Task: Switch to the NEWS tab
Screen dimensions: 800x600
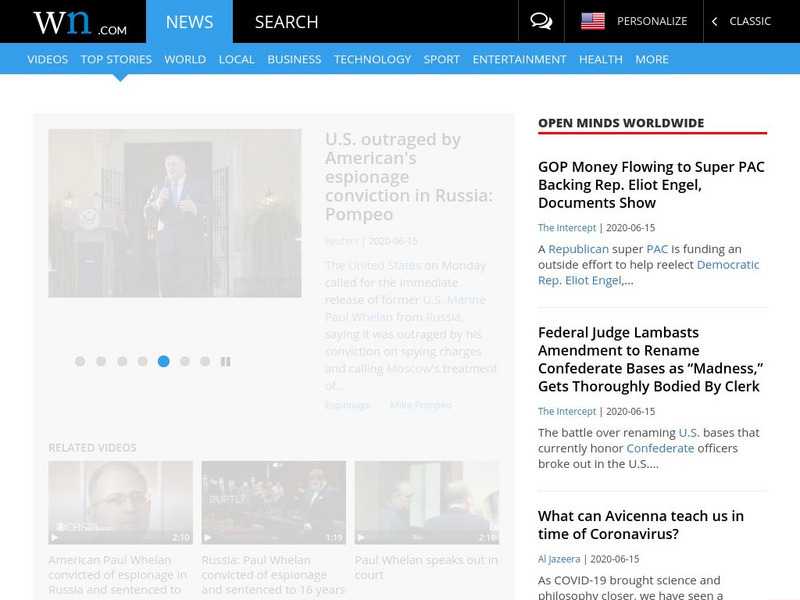Action: [x=190, y=20]
